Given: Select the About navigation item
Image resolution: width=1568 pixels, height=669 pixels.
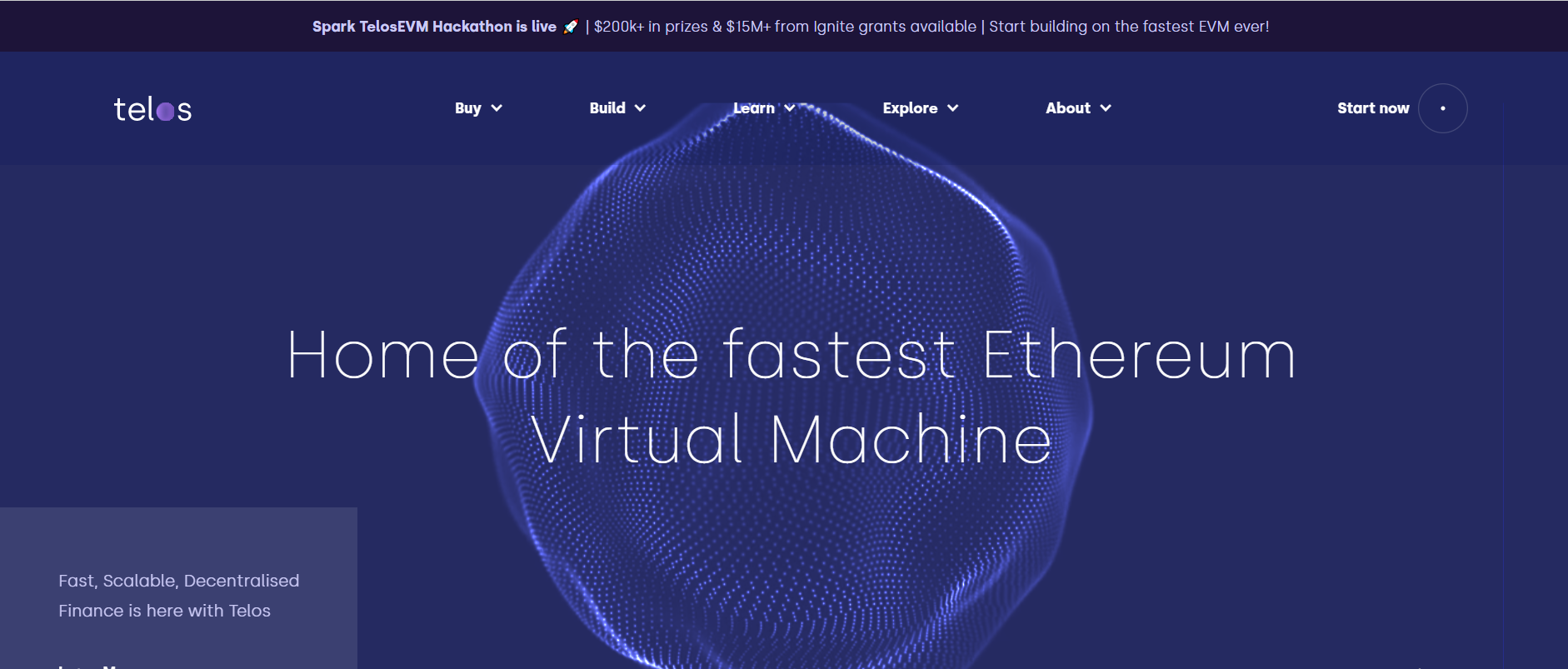Looking at the screenshot, I should [x=1068, y=108].
